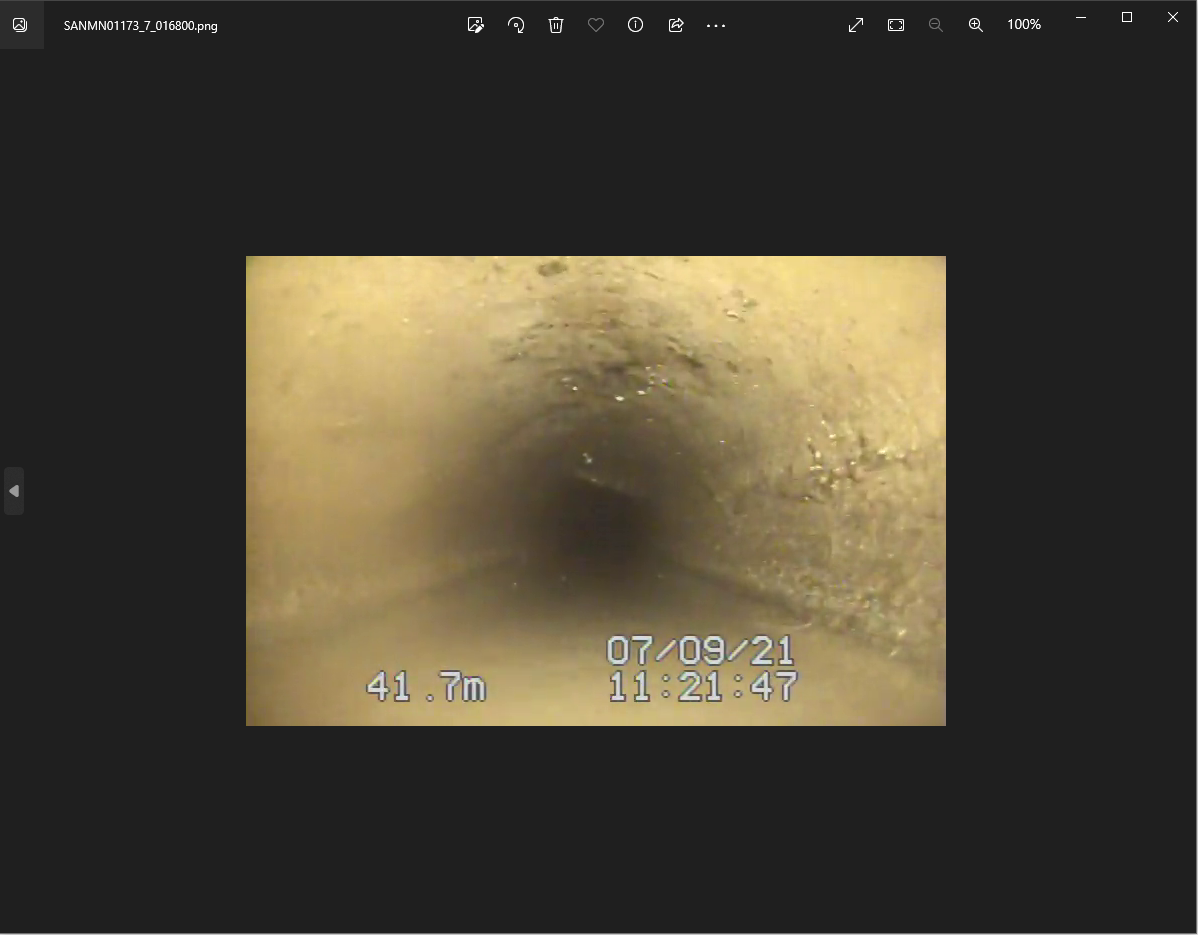Enter full screen with diagonal arrows icon
This screenshot has width=1198, height=935.
pos(856,25)
